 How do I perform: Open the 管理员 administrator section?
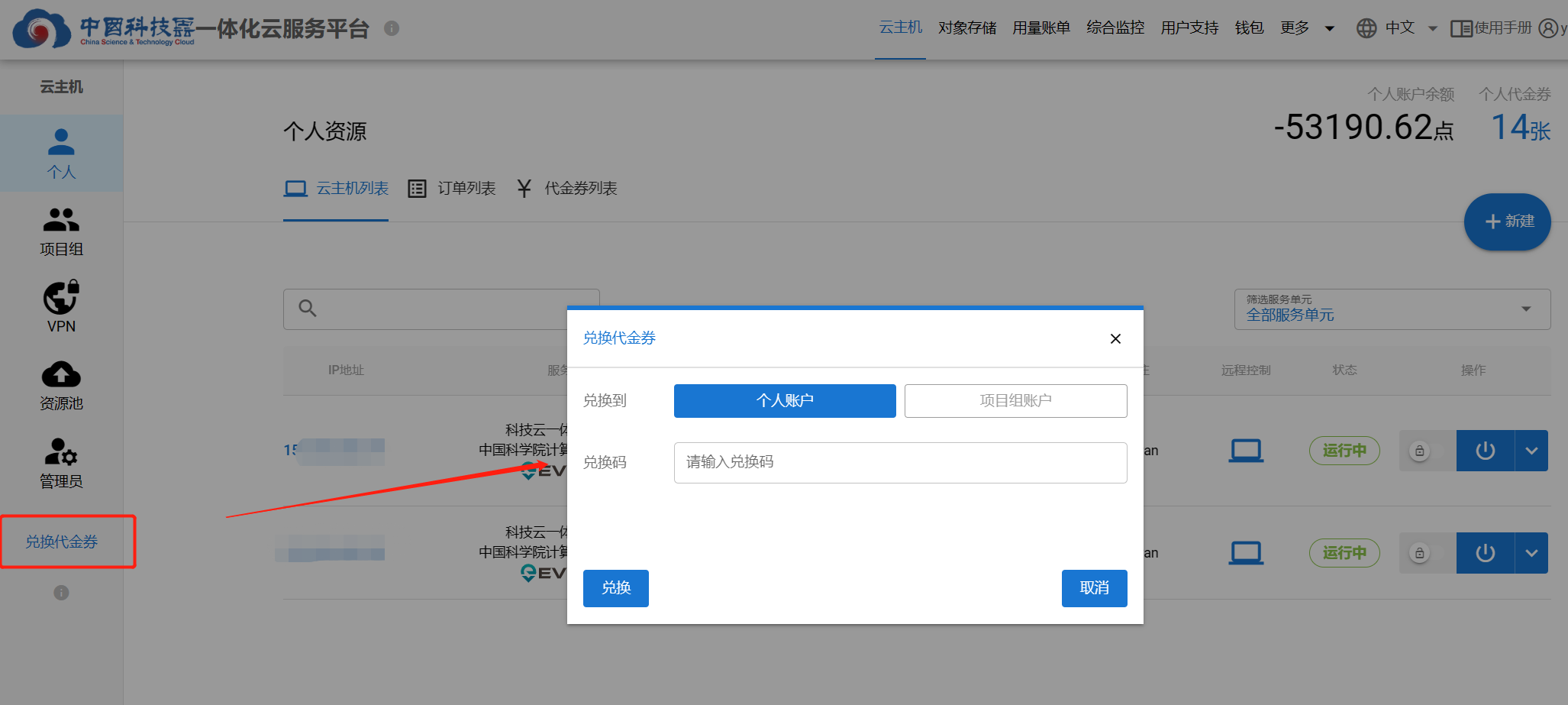(61, 464)
